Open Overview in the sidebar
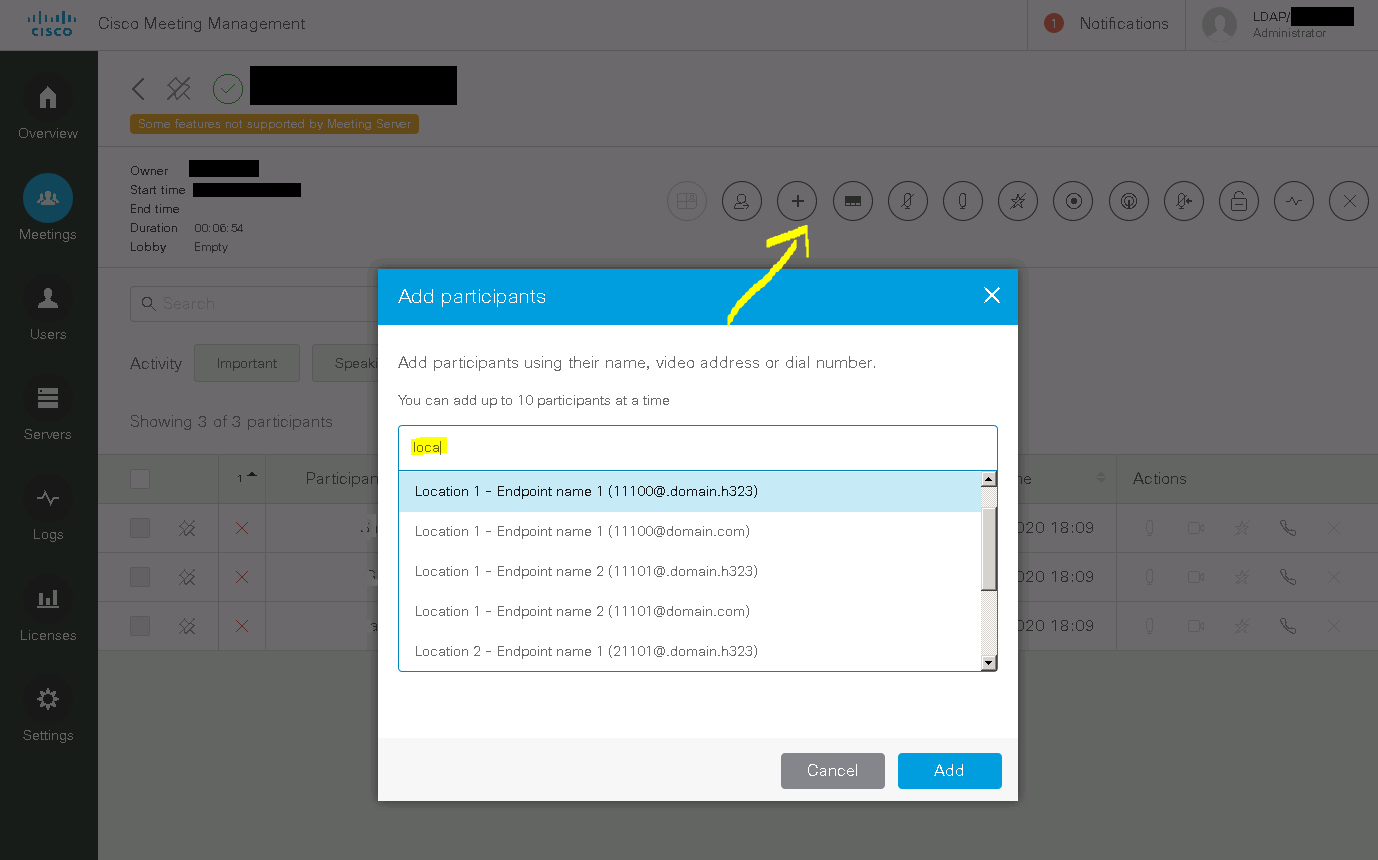This screenshot has height=860, width=1378. (x=48, y=110)
